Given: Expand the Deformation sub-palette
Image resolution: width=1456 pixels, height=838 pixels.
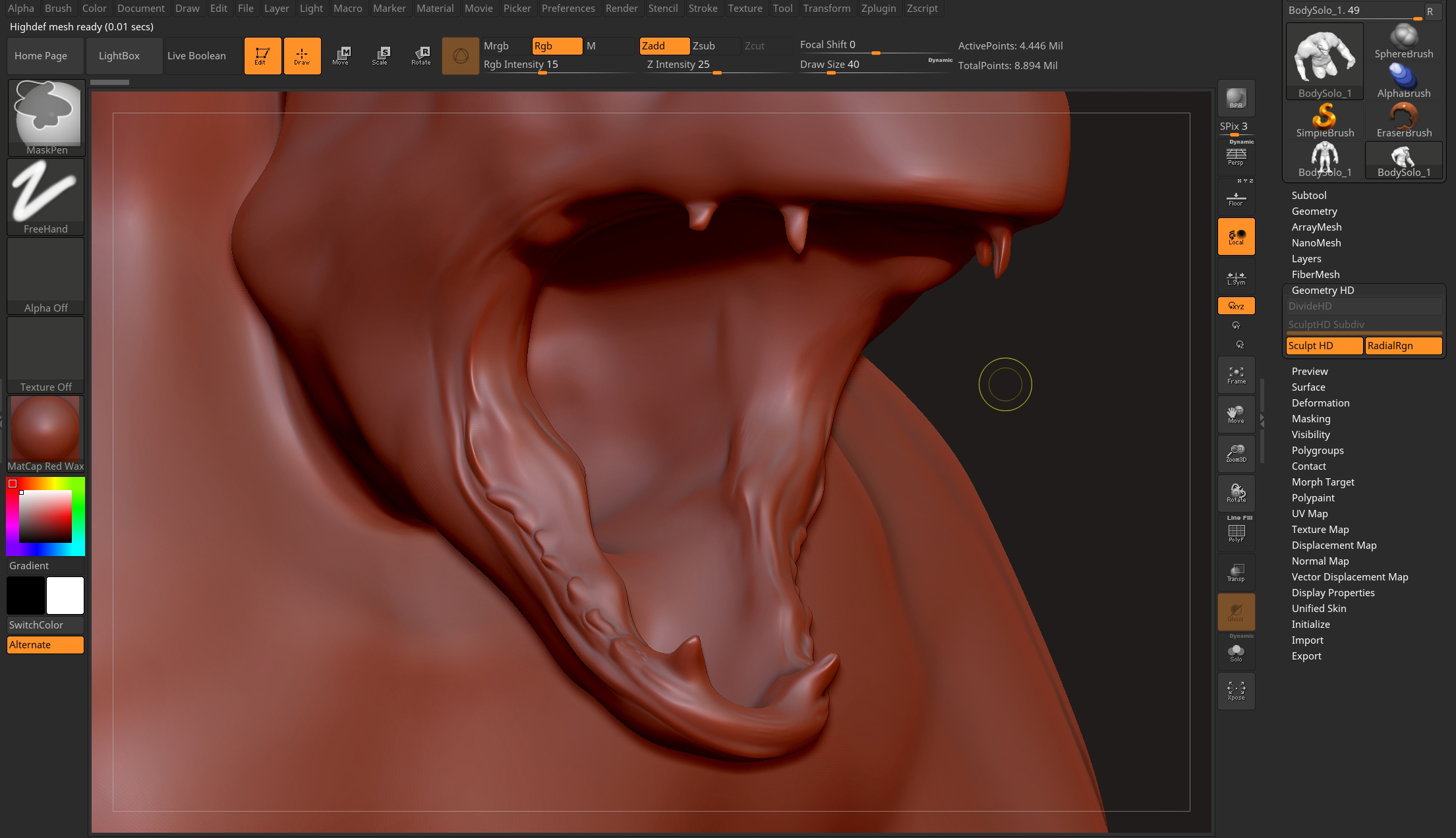Looking at the screenshot, I should (1320, 403).
